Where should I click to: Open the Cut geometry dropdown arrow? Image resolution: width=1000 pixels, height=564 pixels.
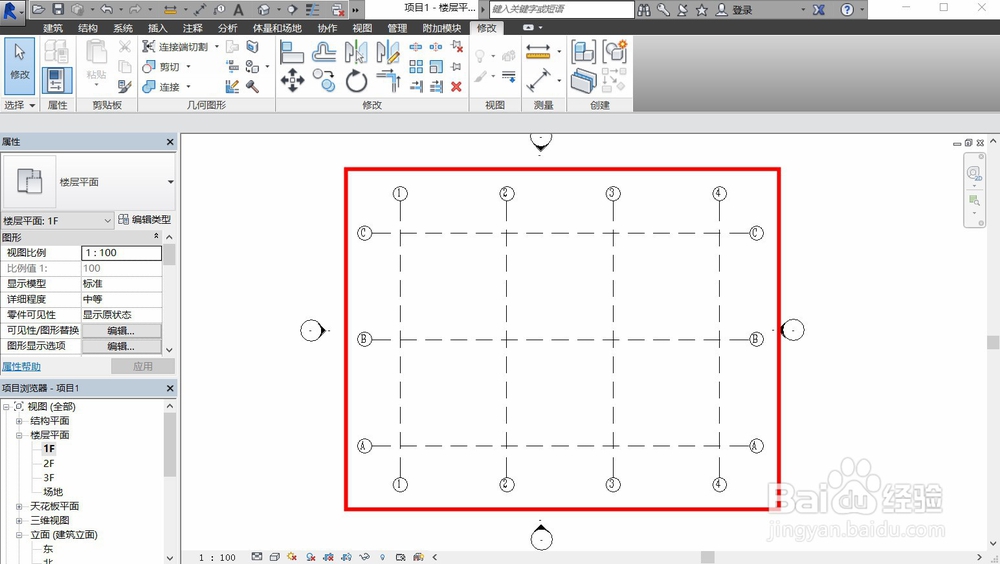click(x=188, y=67)
